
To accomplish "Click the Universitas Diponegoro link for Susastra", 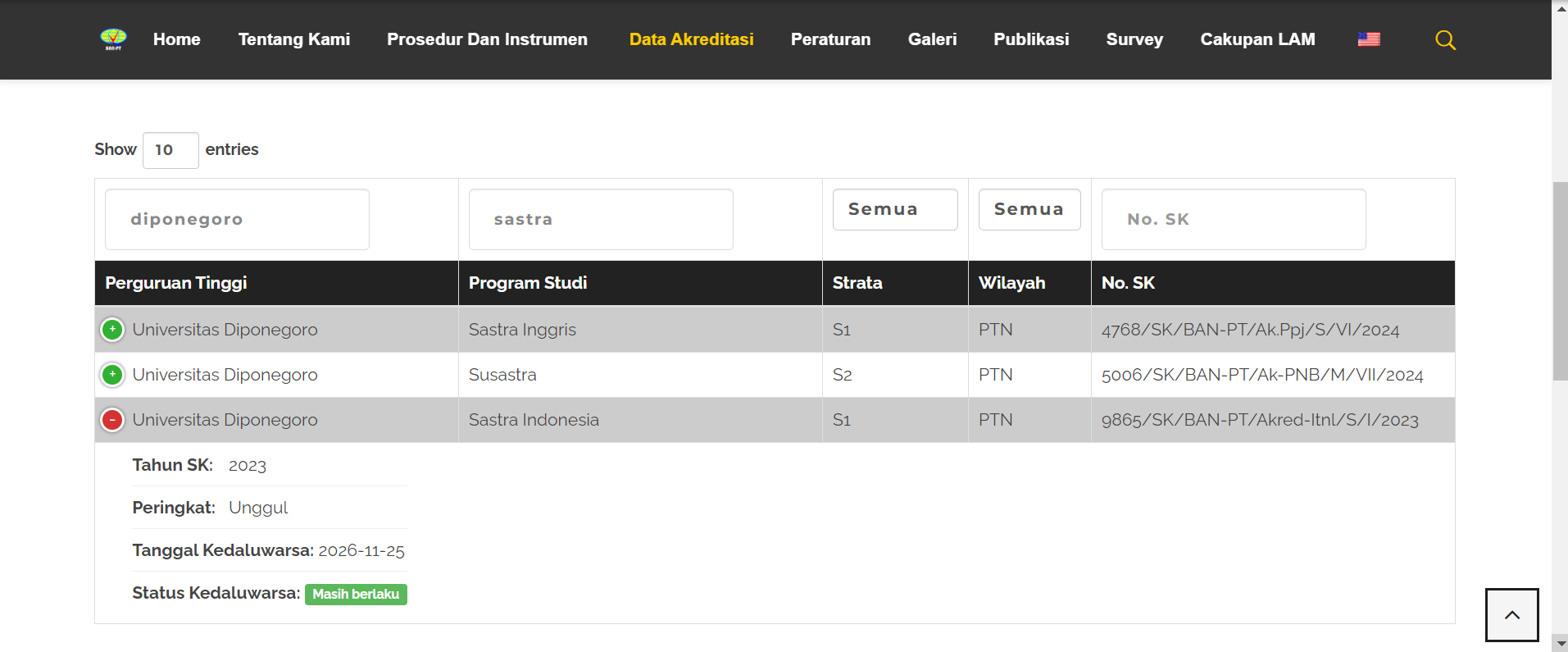I will coord(225,375).
